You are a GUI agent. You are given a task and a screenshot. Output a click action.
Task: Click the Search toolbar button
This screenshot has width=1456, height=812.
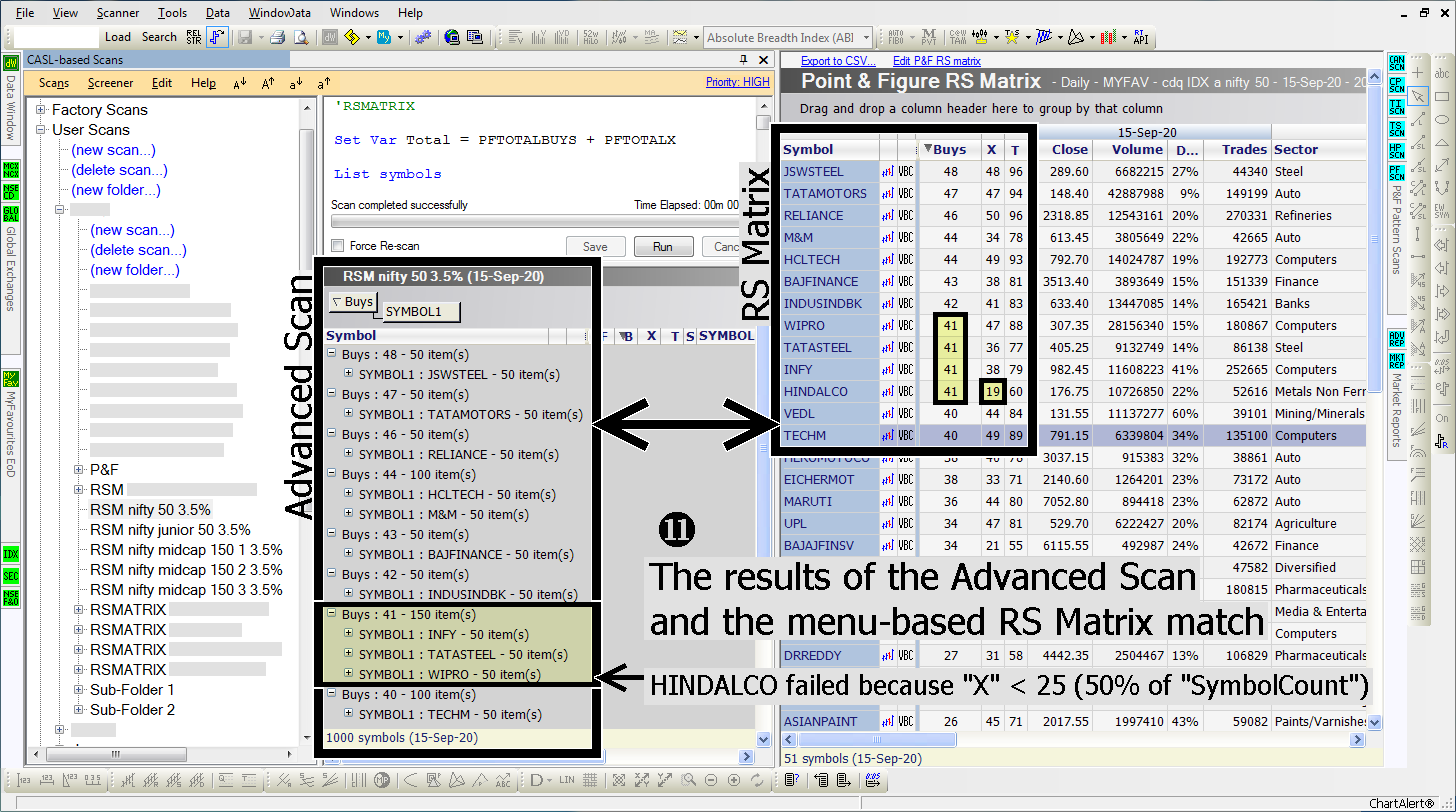159,37
